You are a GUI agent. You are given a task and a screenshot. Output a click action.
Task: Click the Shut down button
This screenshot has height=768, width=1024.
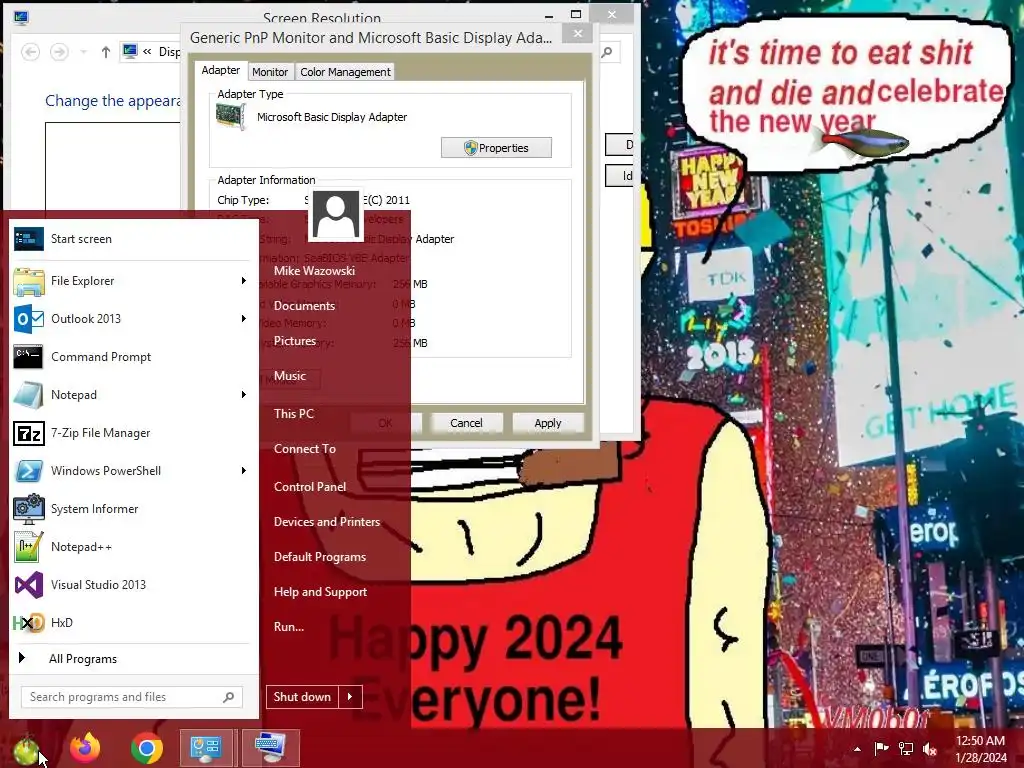tap(302, 697)
